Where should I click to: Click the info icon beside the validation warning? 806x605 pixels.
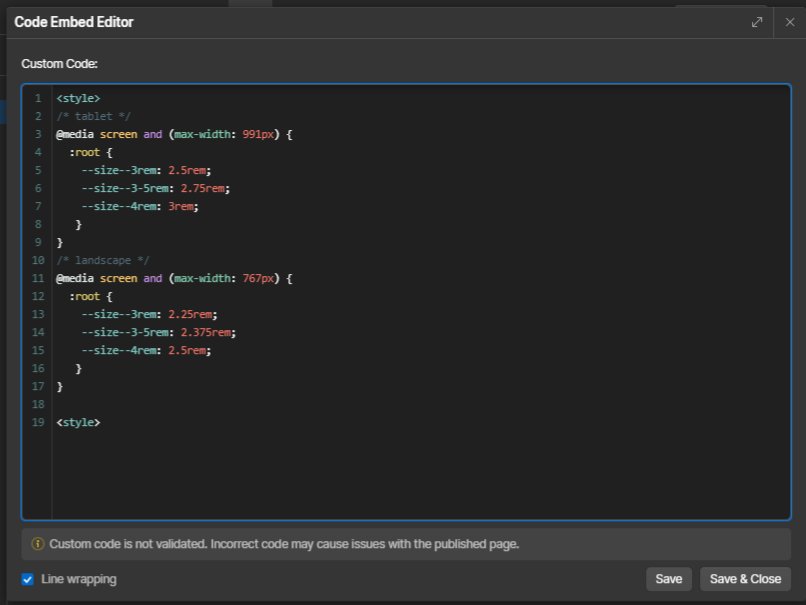(38, 544)
